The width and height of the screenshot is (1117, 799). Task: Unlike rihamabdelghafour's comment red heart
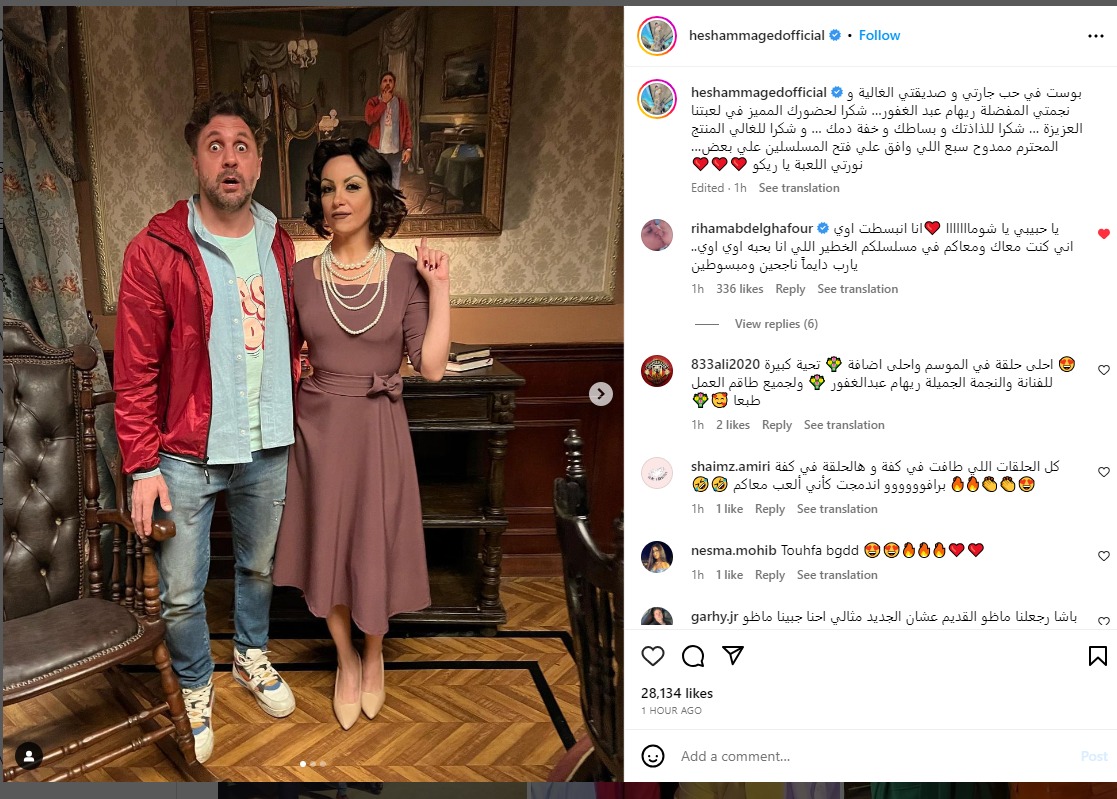tap(1103, 234)
